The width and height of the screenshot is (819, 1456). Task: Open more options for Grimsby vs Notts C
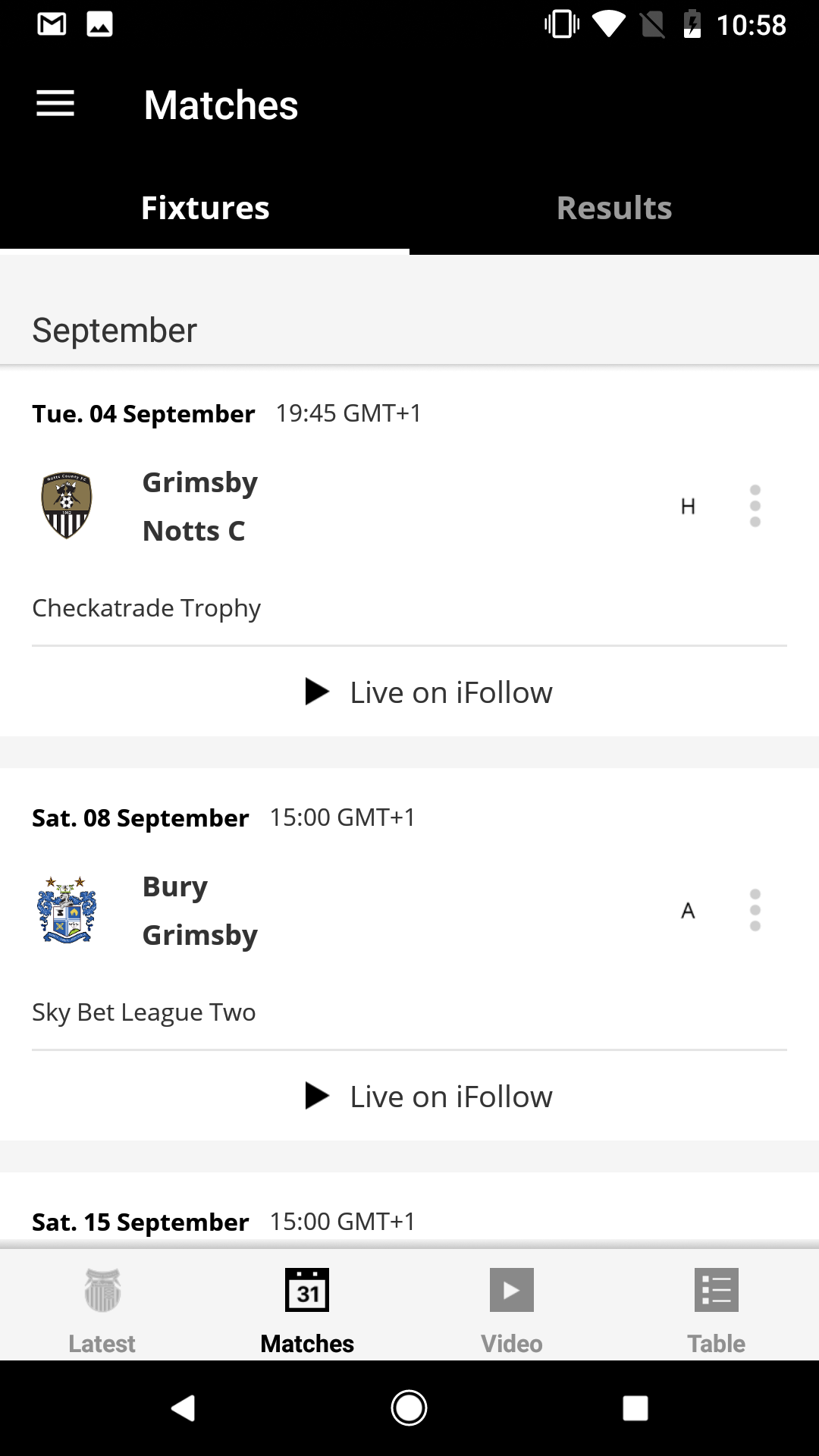755,506
